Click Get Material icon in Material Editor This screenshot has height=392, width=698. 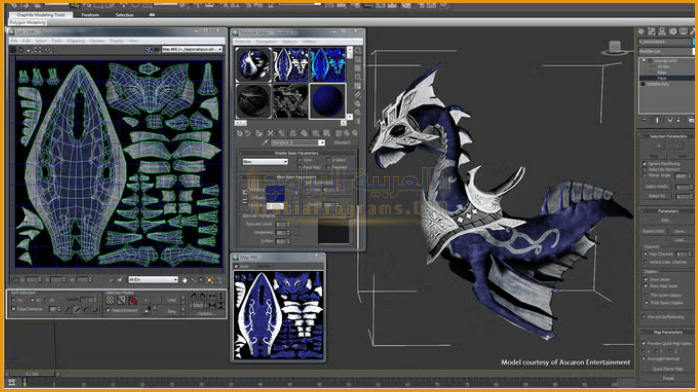click(239, 133)
